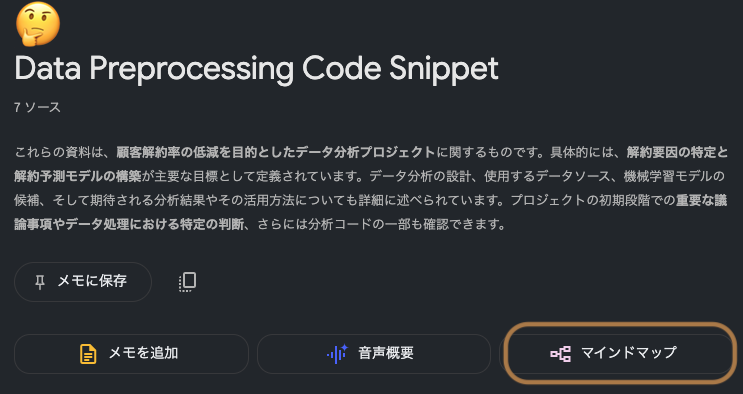
Task: Click the yellow note icon in メモを追加
Action: click(88, 354)
